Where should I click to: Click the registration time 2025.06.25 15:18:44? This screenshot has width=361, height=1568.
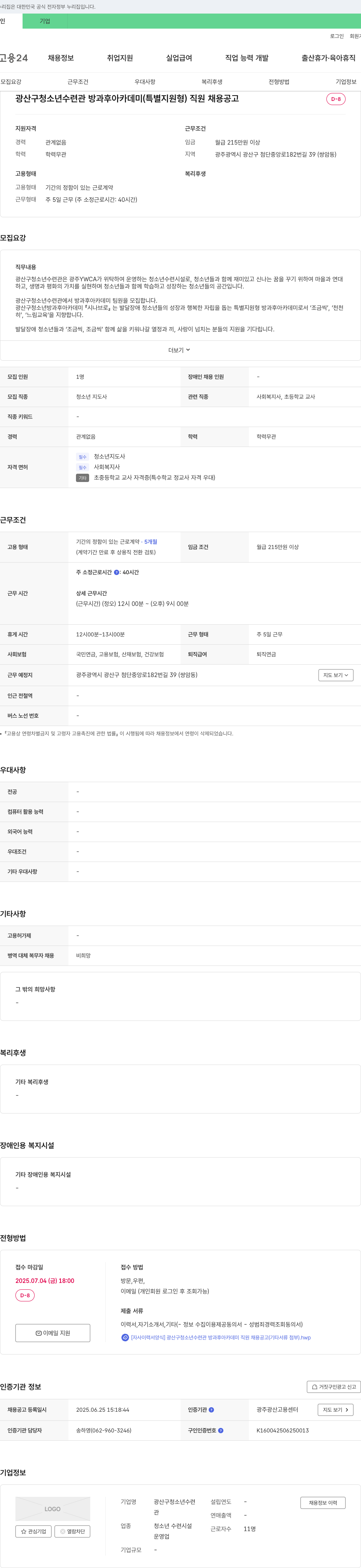tap(103, 1410)
